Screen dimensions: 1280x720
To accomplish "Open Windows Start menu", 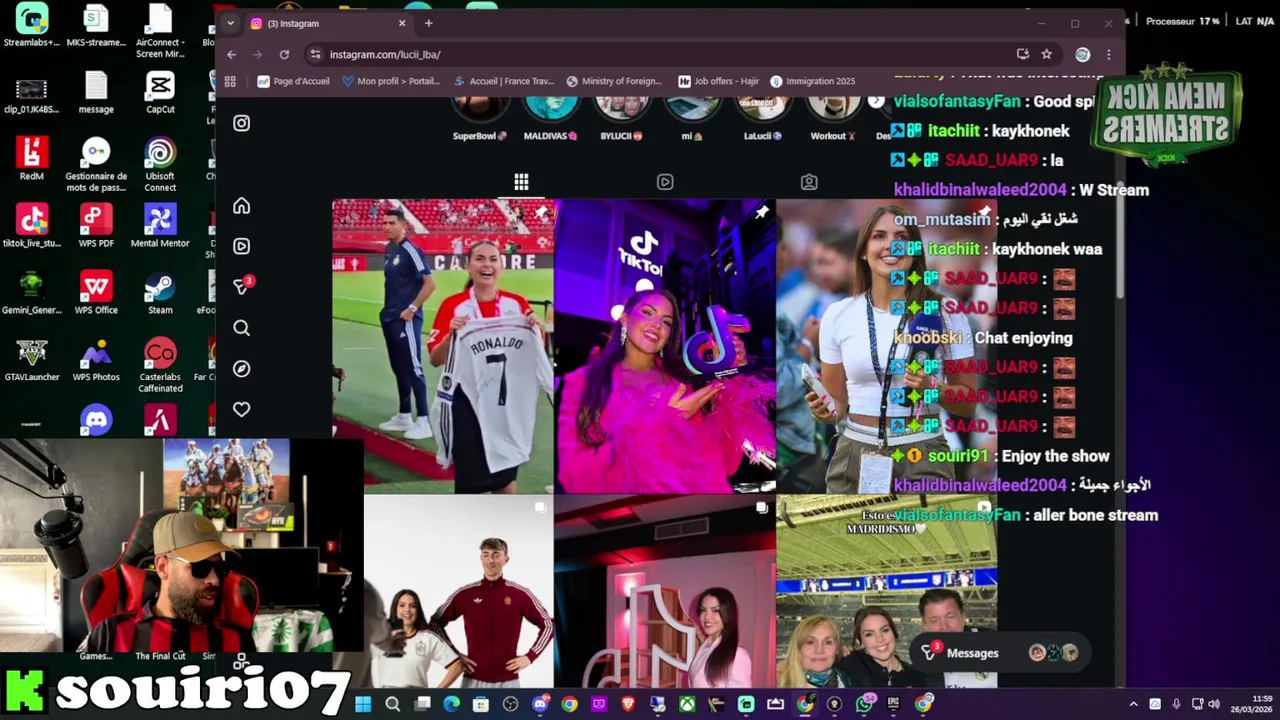I will 363,704.
